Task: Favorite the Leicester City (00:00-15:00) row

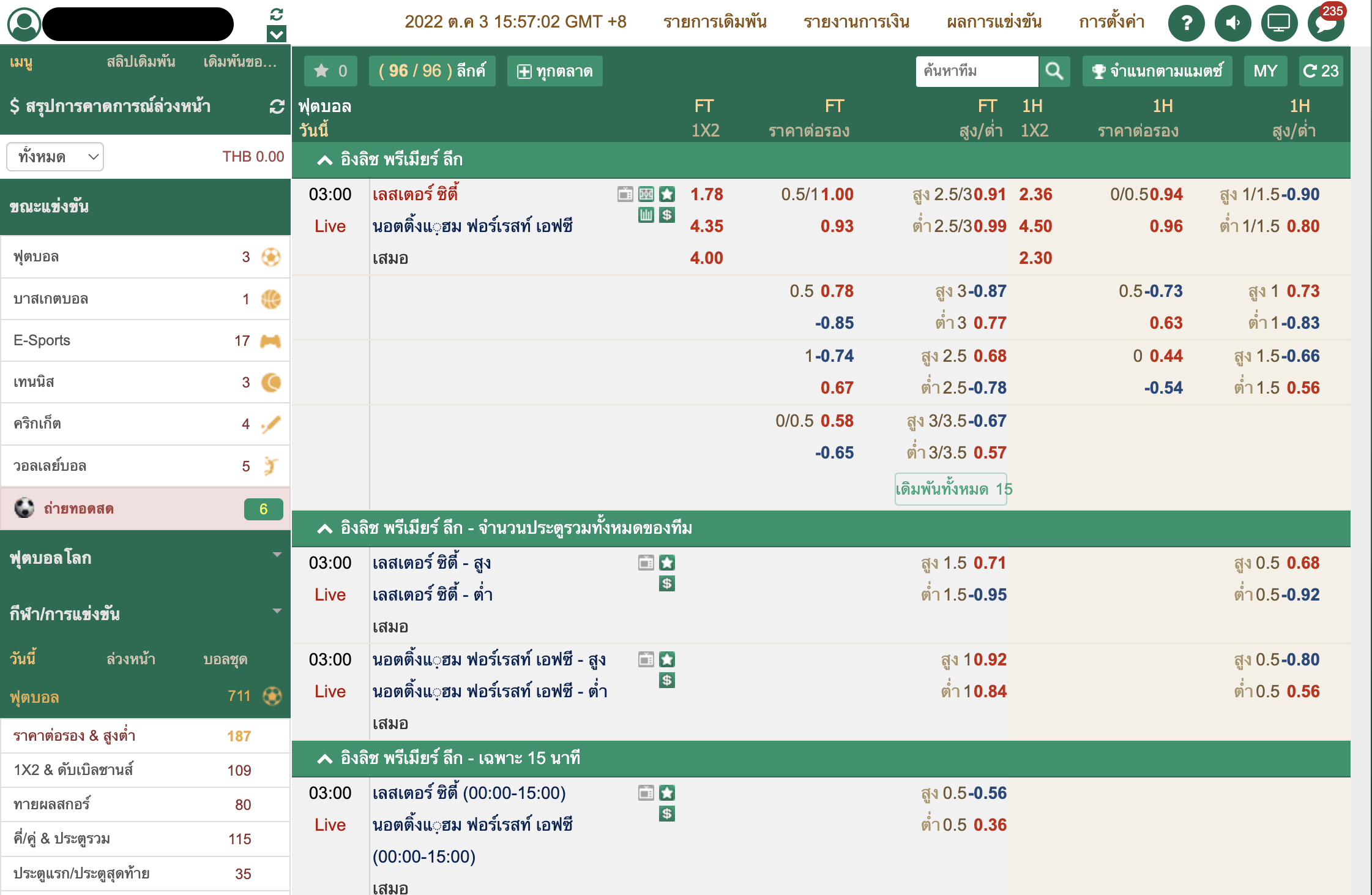Action: coord(667,793)
